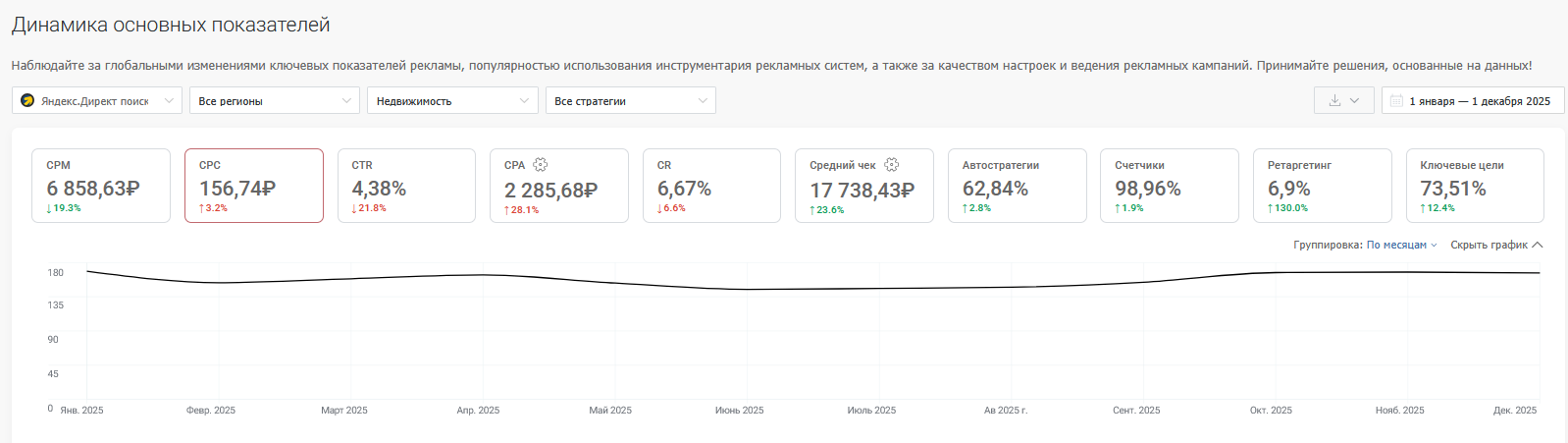
Task: Click the Июнь 2025 axis label
Action: pyautogui.click(x=739, y=411)
